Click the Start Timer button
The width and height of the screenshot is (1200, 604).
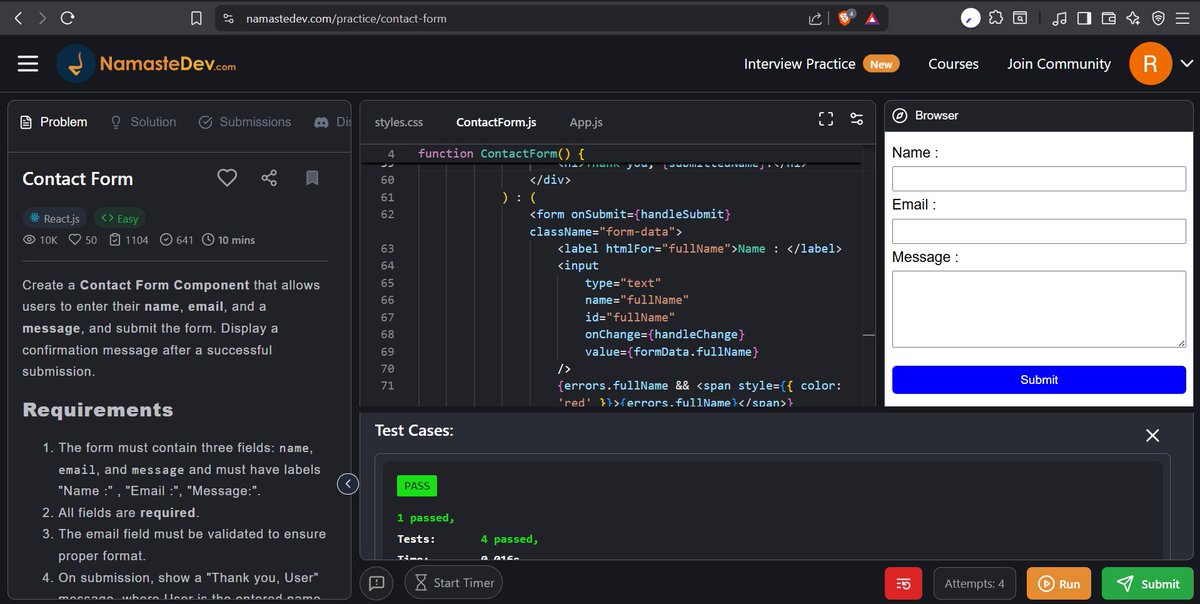[x=454, y=583]
